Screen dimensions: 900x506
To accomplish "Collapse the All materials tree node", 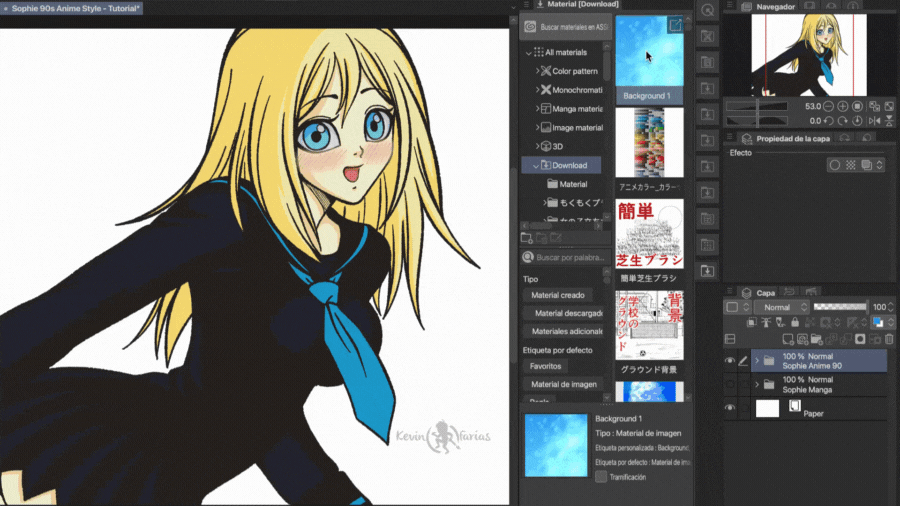I will point(529,52).
